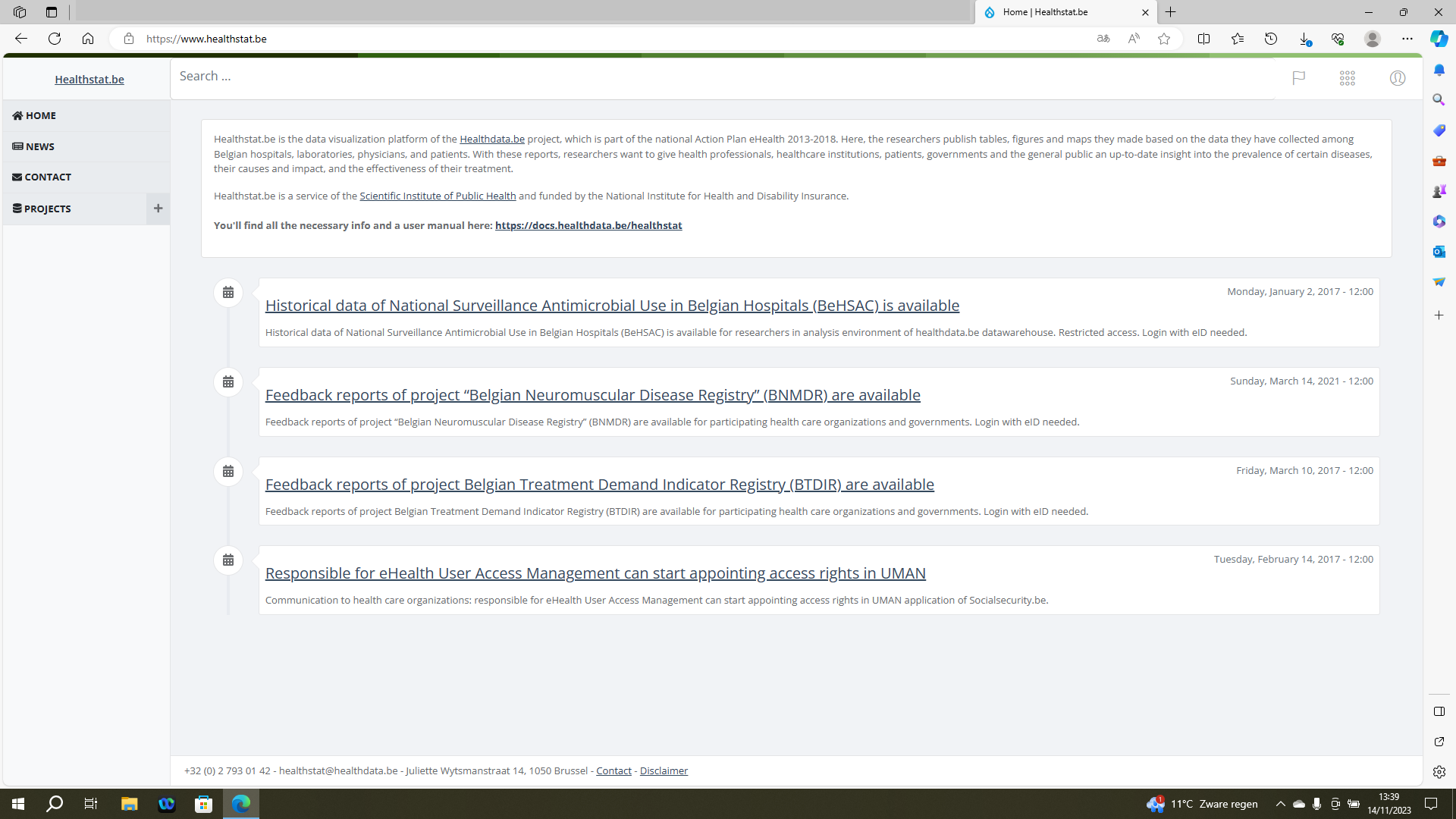The image size is (1456, 819).
Task: Open Copilot icon in Edge sidebar
Action: pos(1439,39)
